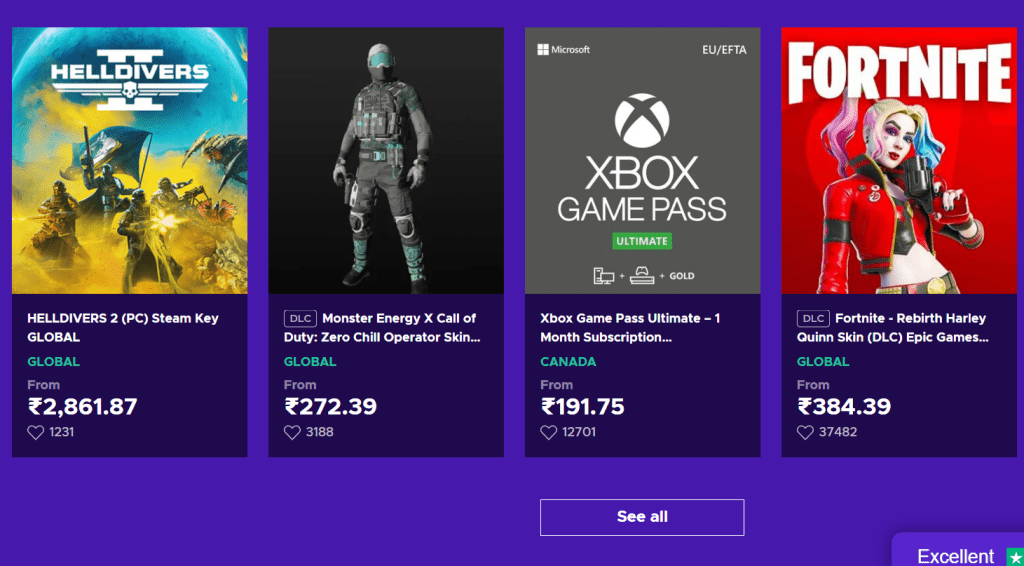Click the Microsoft logo on Xbox card
Screen dimensions: 1024x566
[564, 49]
